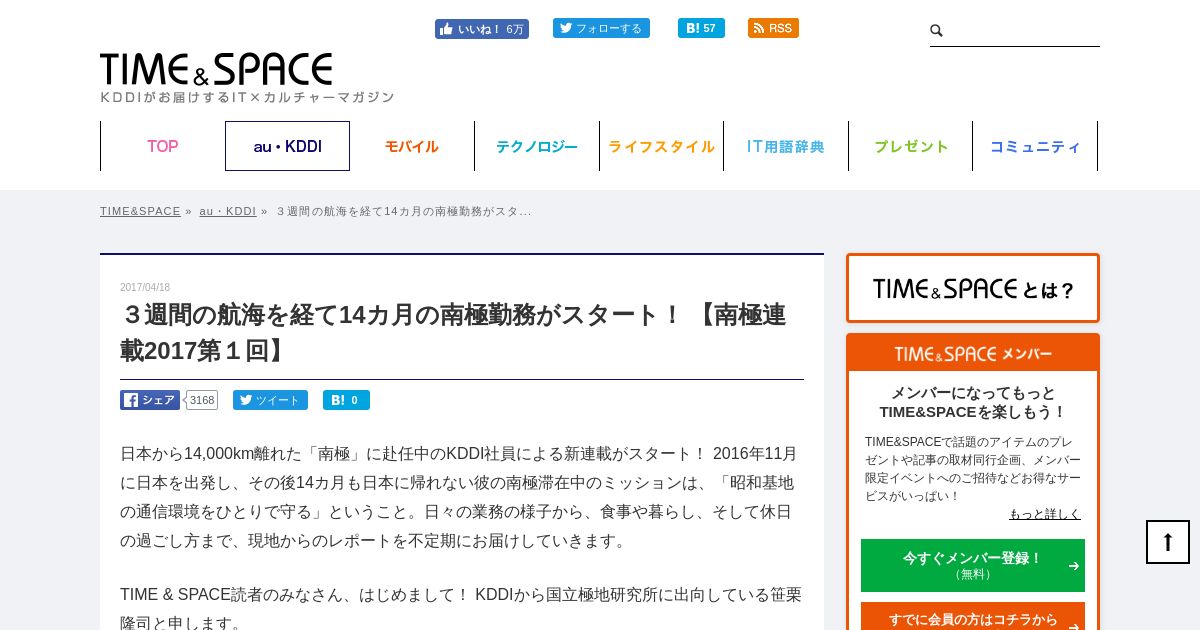The image size is (1200, 630).
Task: Click the Facebook いいね! button in header
Action: 482,29
